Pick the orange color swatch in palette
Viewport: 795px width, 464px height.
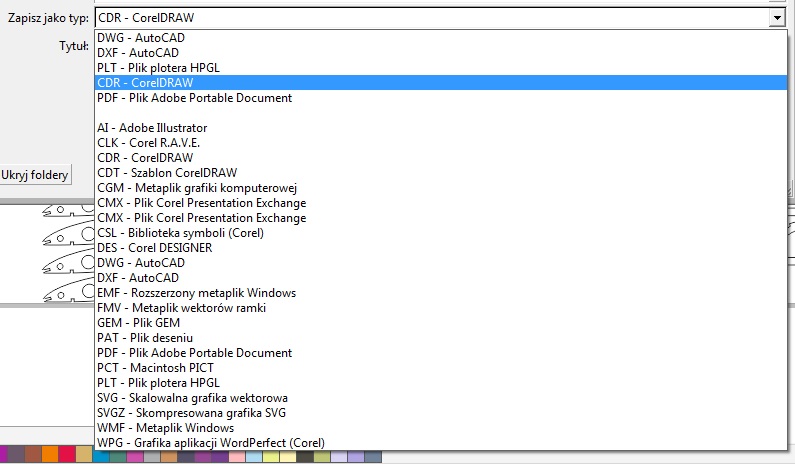tap(50, 455)
